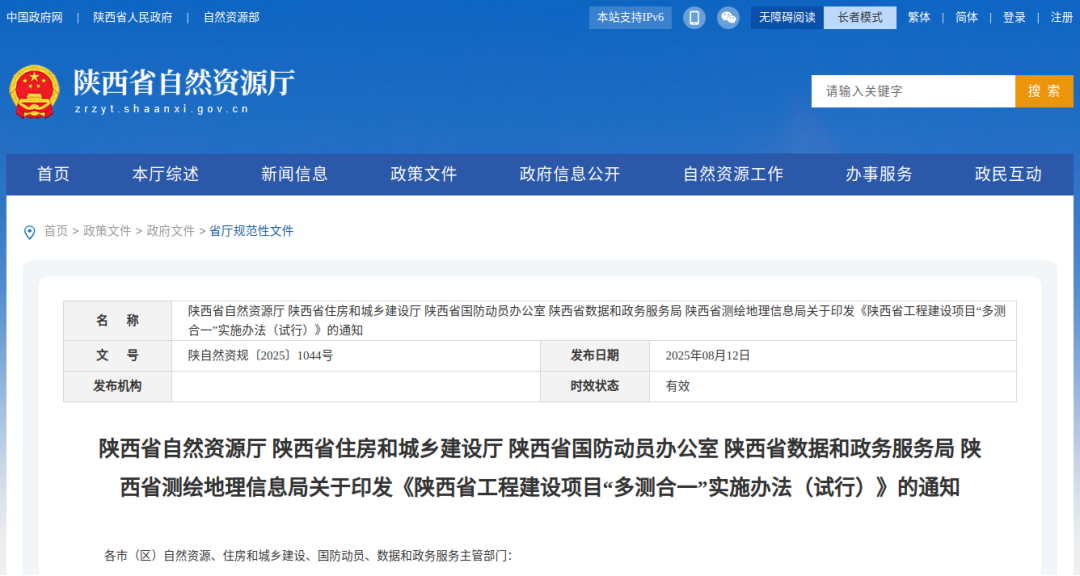Open the 政策文件 navigation menu

[x=423, y=174]
